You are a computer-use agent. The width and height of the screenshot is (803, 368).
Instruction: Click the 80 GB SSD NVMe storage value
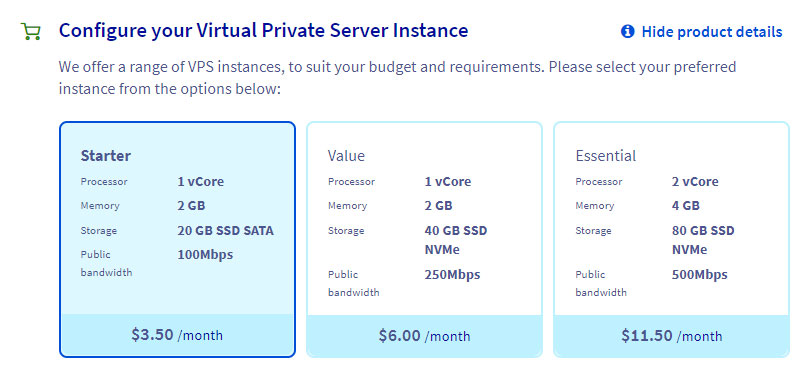[703, 240]
